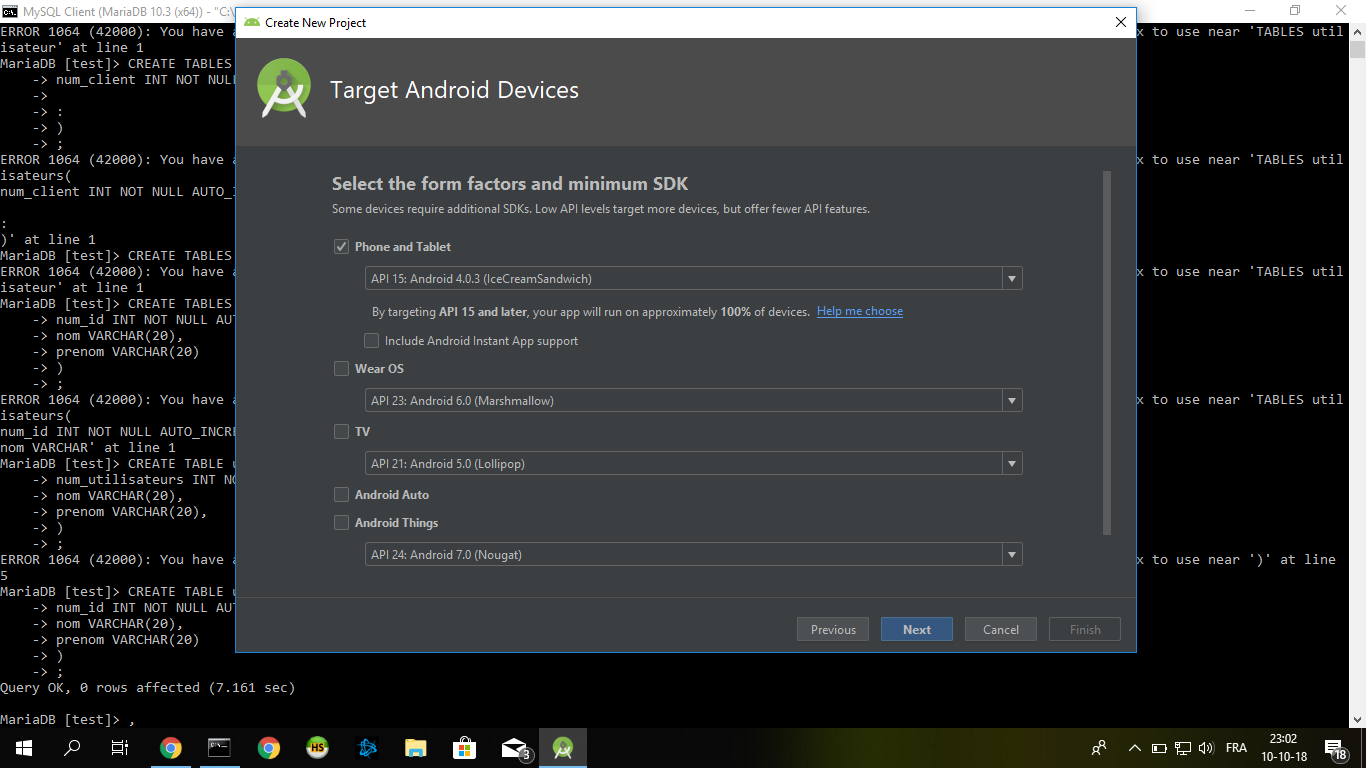Switch to the first Chrome taskbar icon
Viewport: 1366px width, 768px height.
tap(171, 748)
